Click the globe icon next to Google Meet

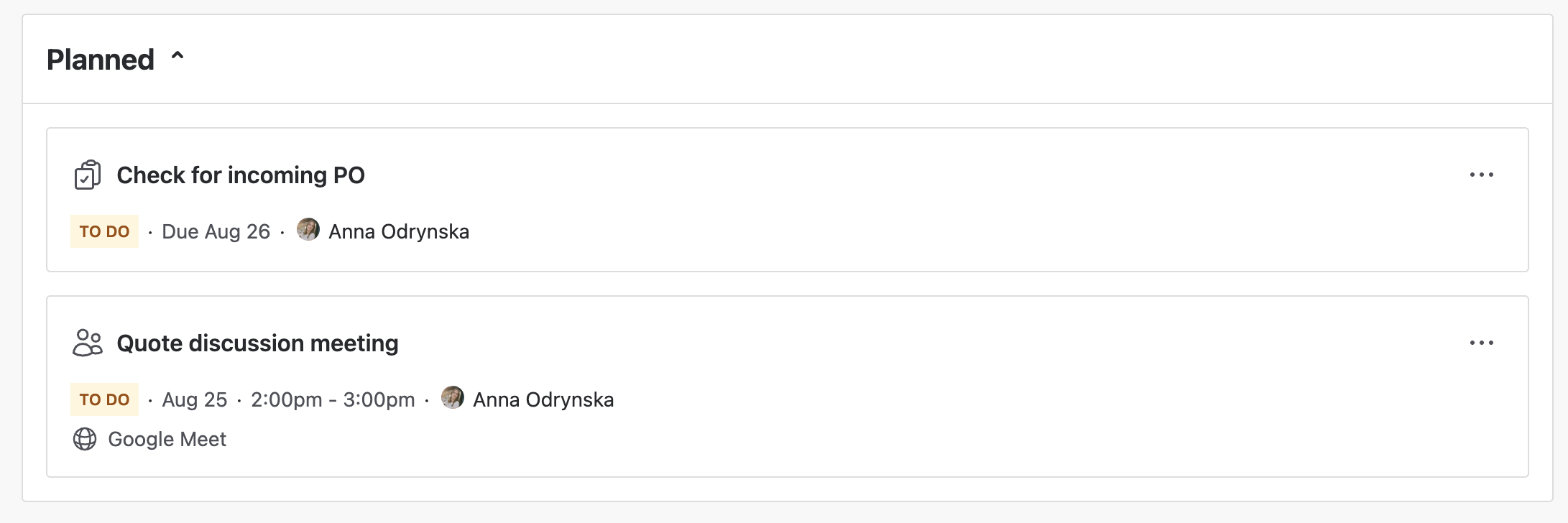(x=85, y=439)
